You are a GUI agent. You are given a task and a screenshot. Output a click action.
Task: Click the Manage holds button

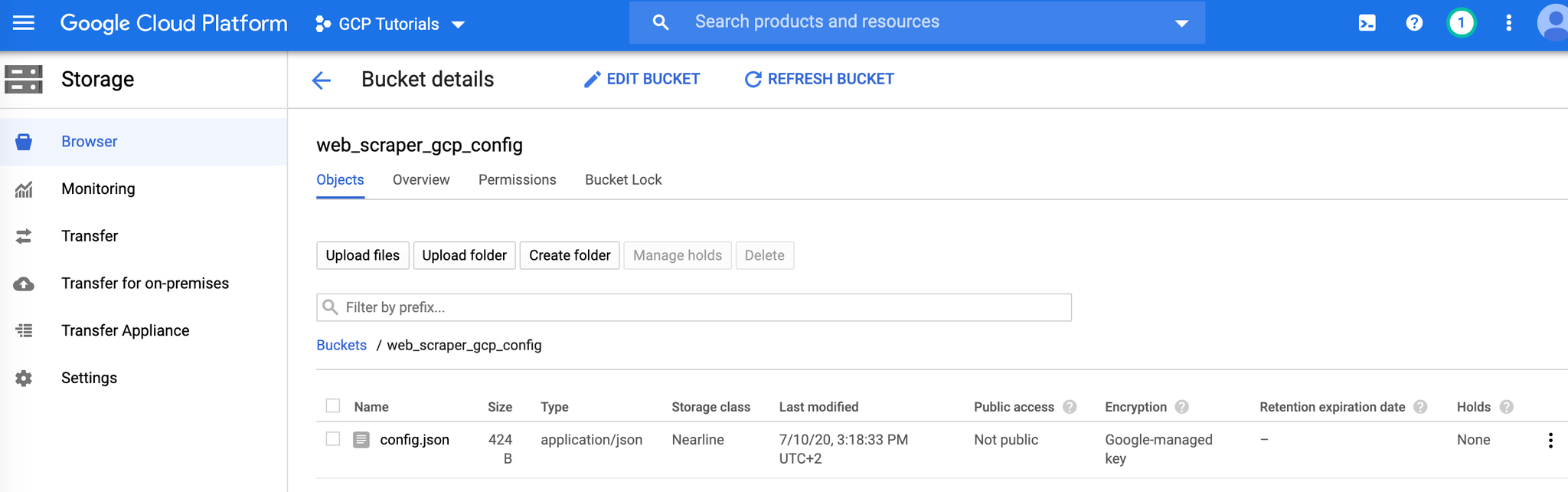point(678,256)
